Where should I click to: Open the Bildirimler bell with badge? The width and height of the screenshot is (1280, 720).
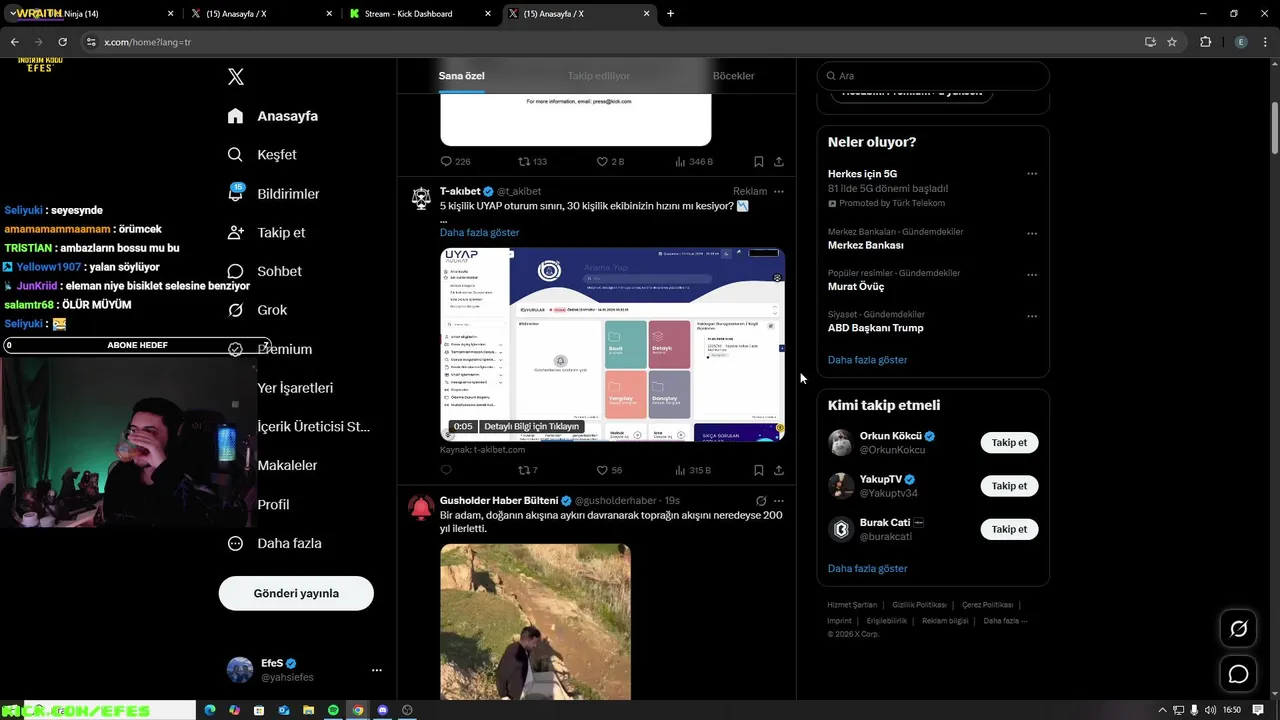[236, 193]
